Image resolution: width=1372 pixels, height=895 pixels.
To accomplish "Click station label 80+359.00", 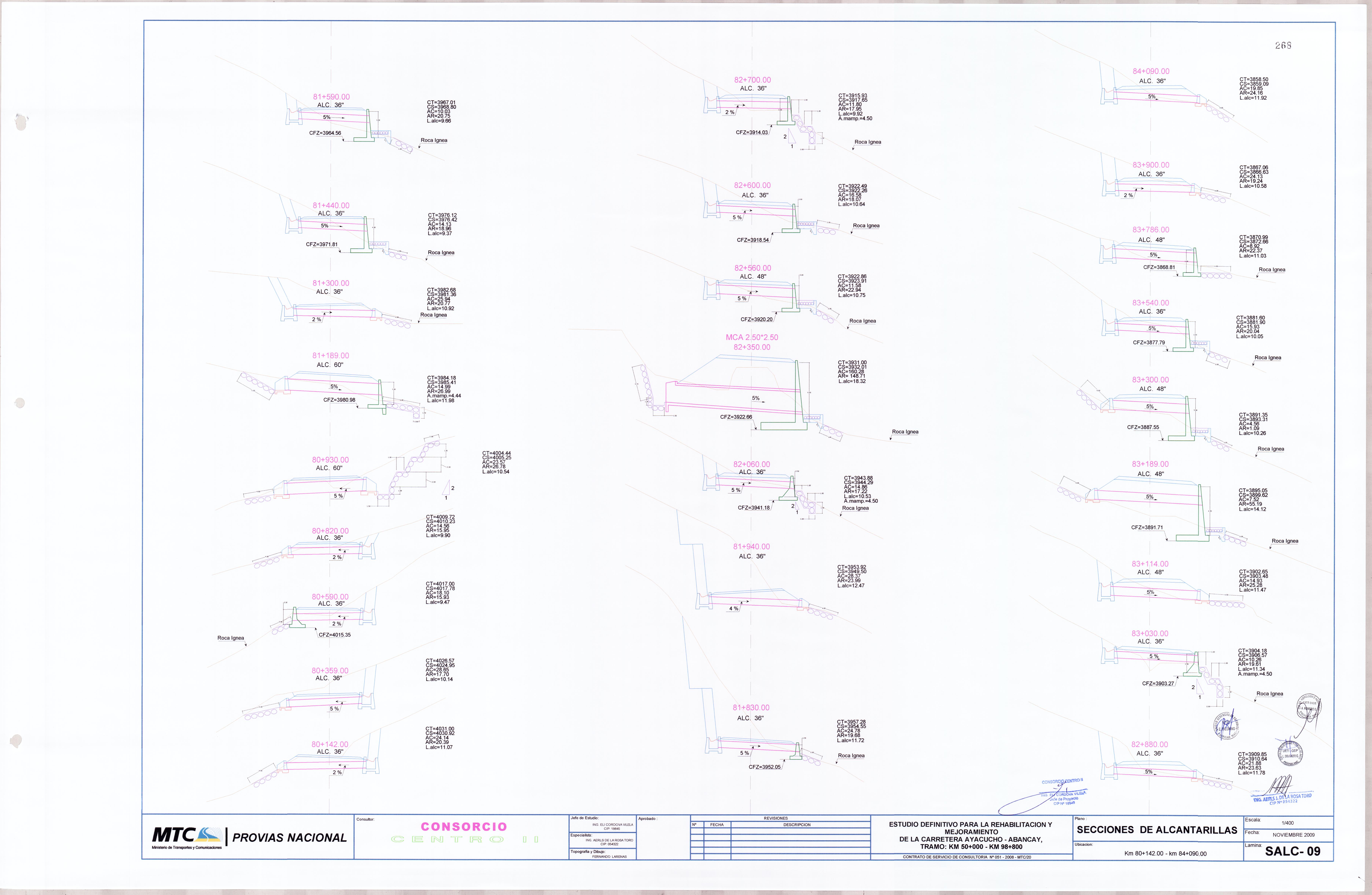I will [x=330, y=671].
